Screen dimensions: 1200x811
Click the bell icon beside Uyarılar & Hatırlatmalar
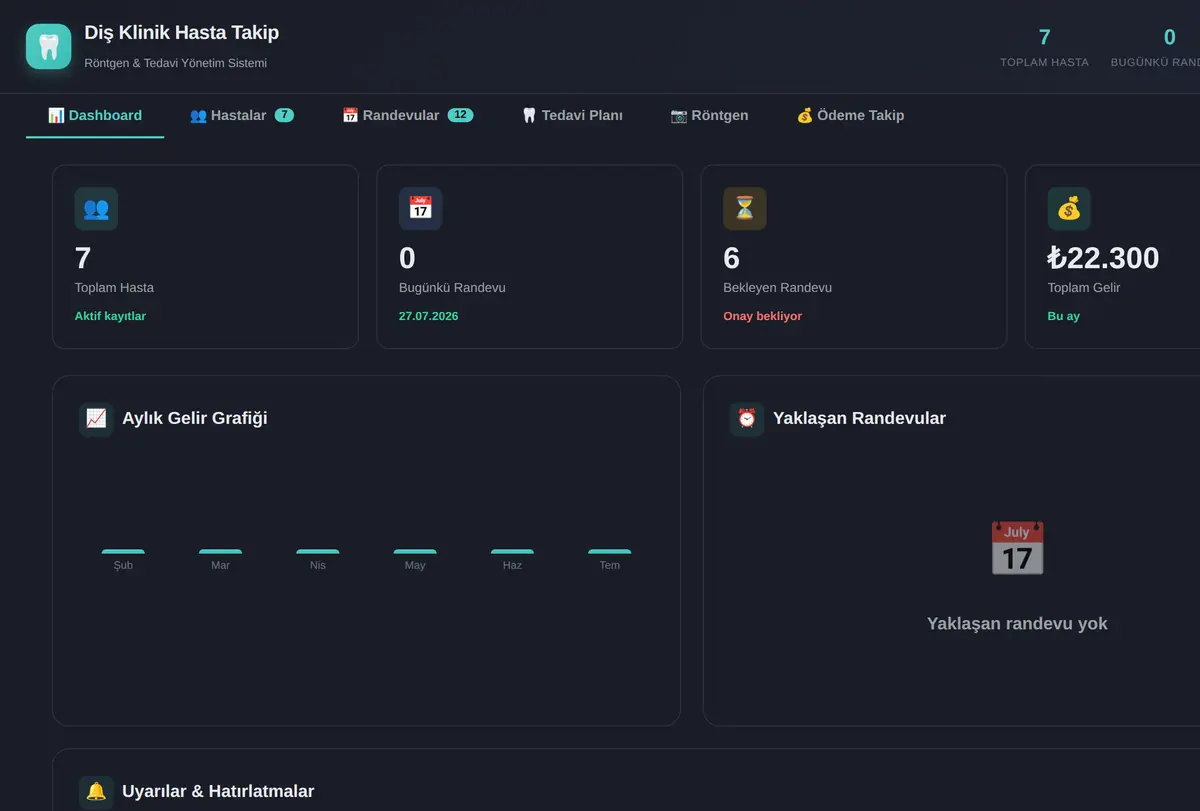(96, 792)
